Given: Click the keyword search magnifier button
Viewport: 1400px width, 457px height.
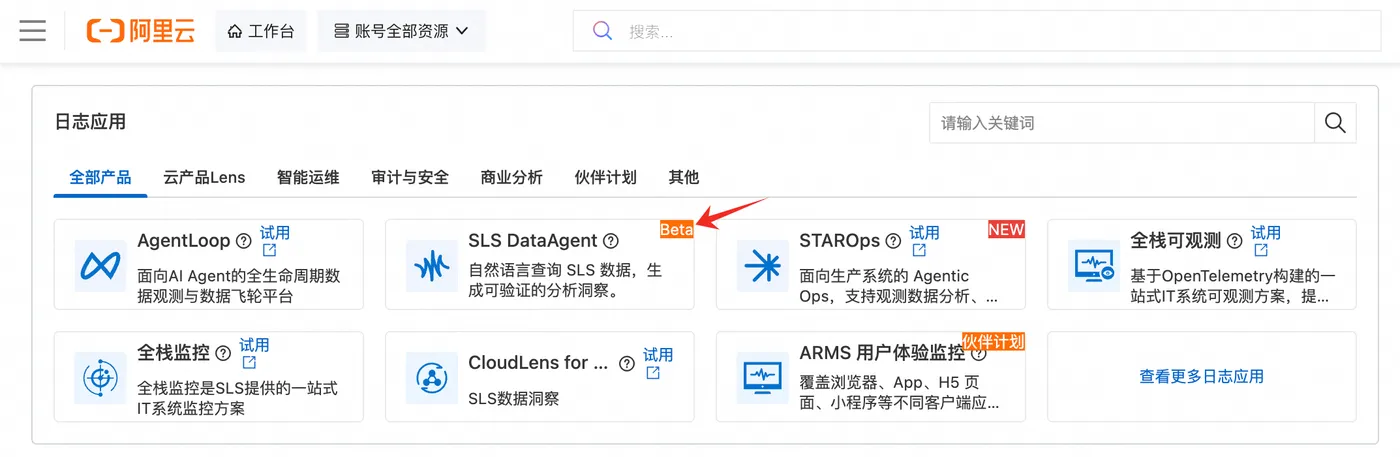Looking at the screenshot, I should pos(1335,123).
